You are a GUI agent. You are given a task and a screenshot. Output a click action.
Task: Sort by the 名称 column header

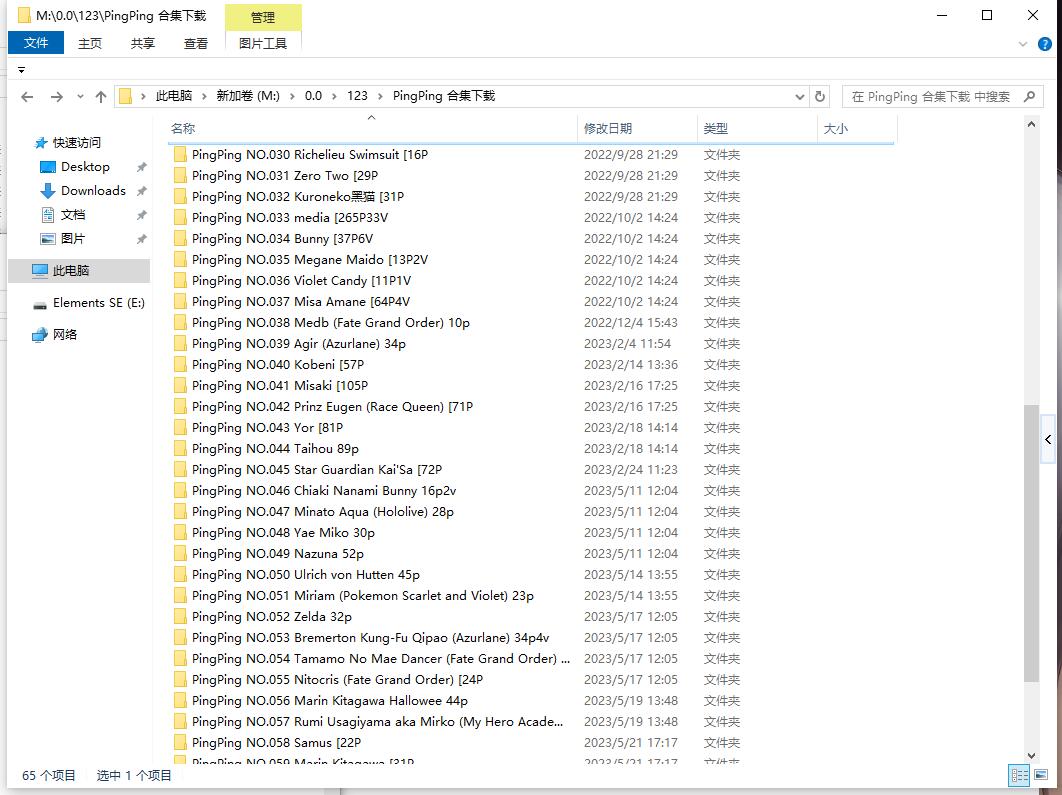point(371,129)
